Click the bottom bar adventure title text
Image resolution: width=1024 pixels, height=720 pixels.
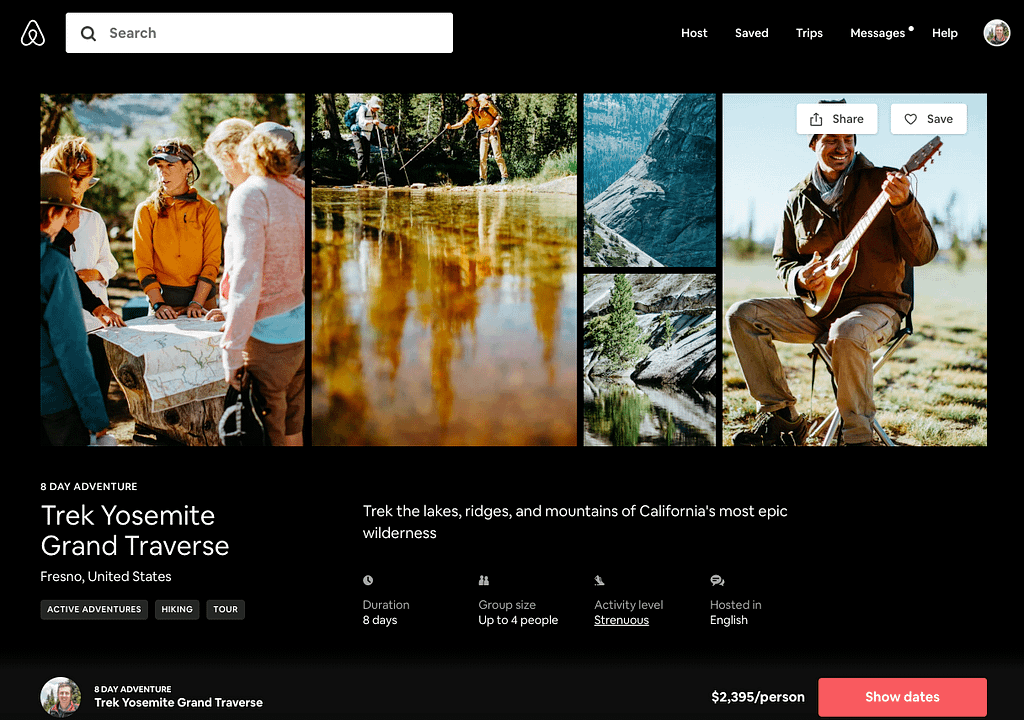tap(178, 702)
